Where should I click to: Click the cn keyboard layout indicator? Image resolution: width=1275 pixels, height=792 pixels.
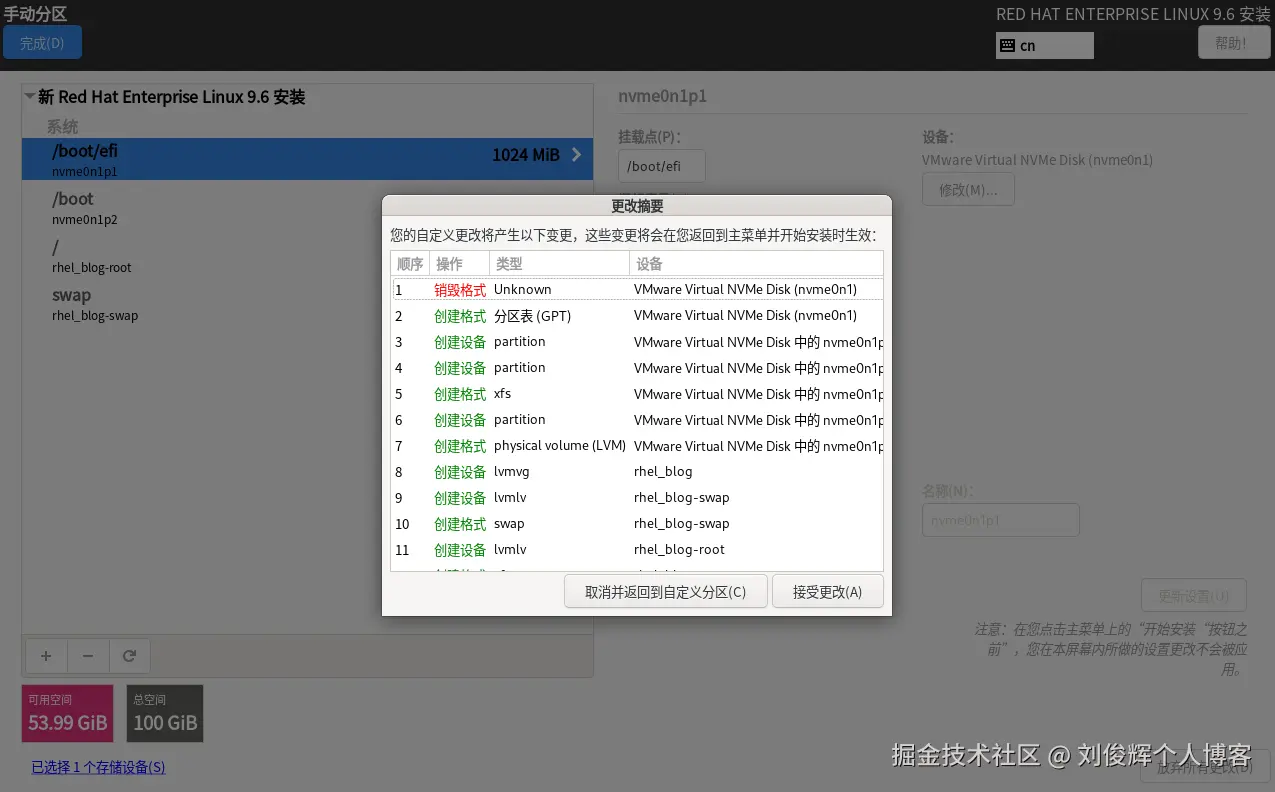tap(1044, 45)
